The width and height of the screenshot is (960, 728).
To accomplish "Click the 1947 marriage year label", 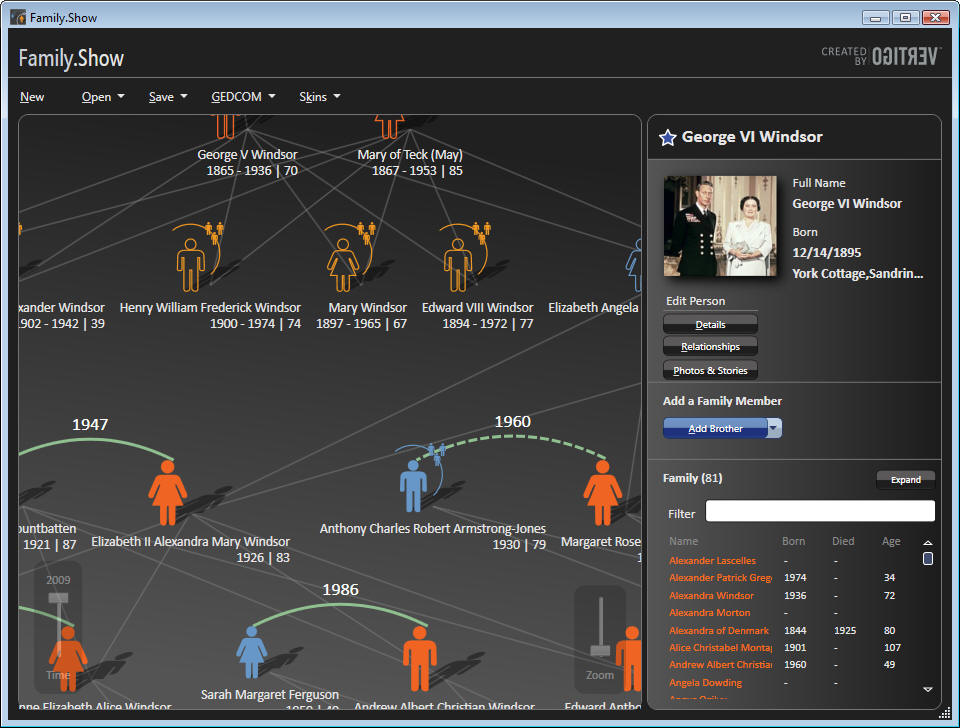I will 90,424.
